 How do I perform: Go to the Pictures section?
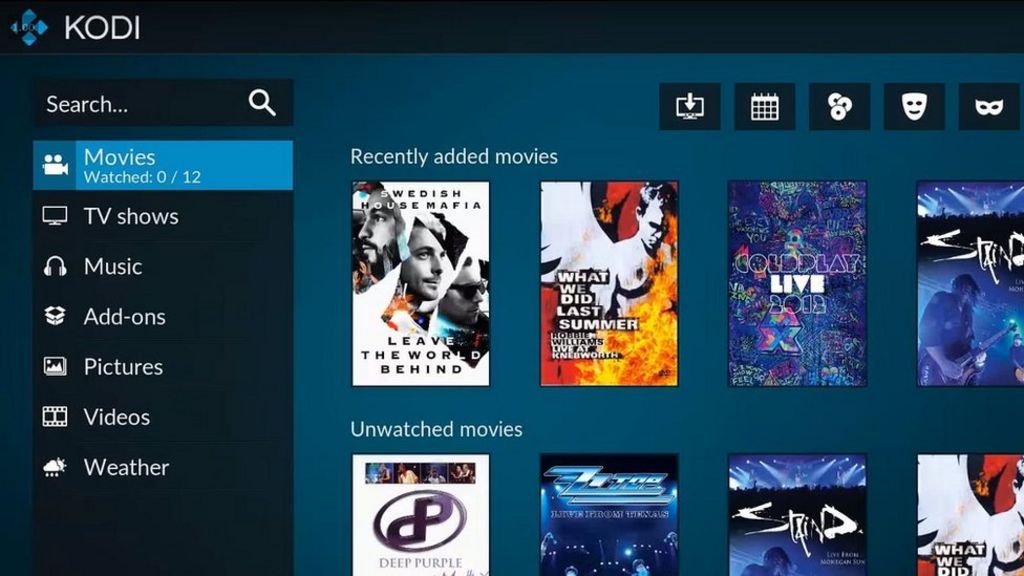coord(123,367)
